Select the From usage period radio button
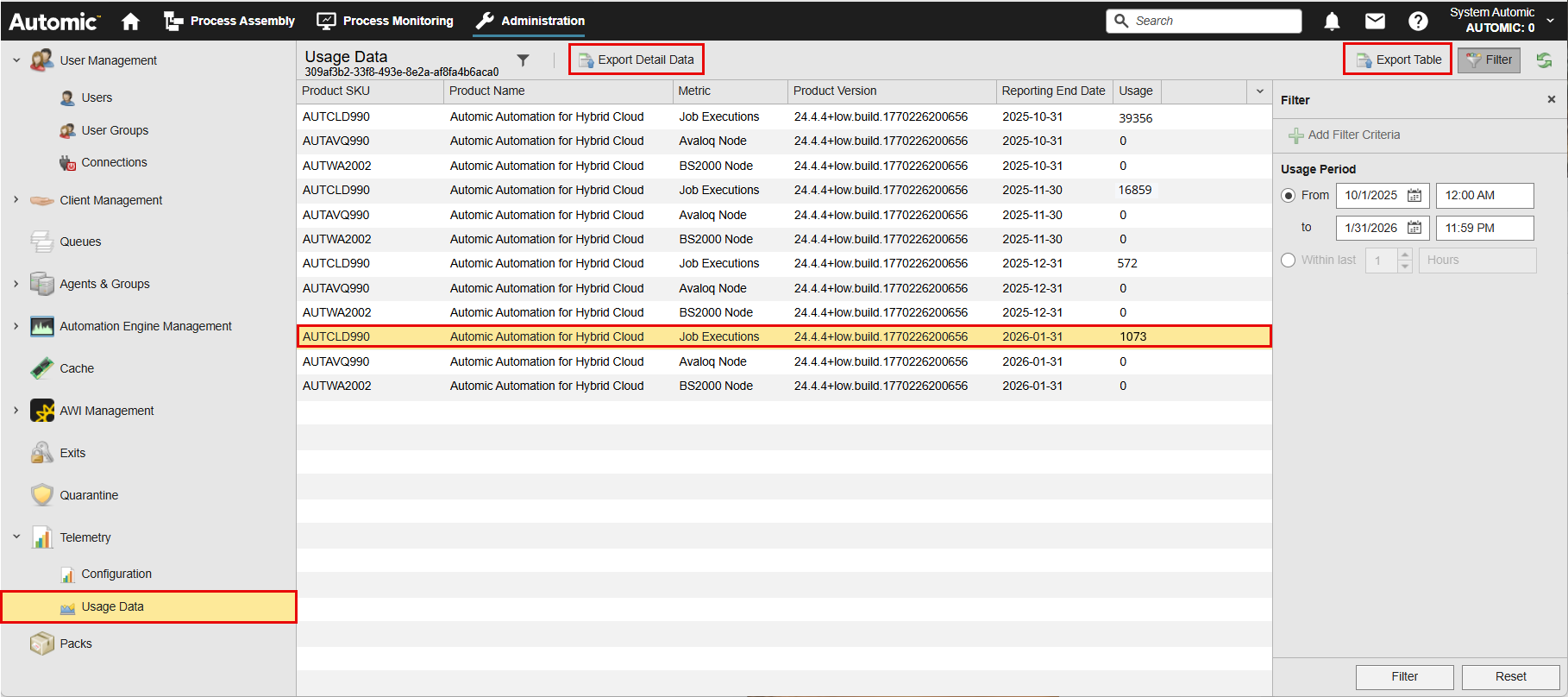 point(1289,196)
